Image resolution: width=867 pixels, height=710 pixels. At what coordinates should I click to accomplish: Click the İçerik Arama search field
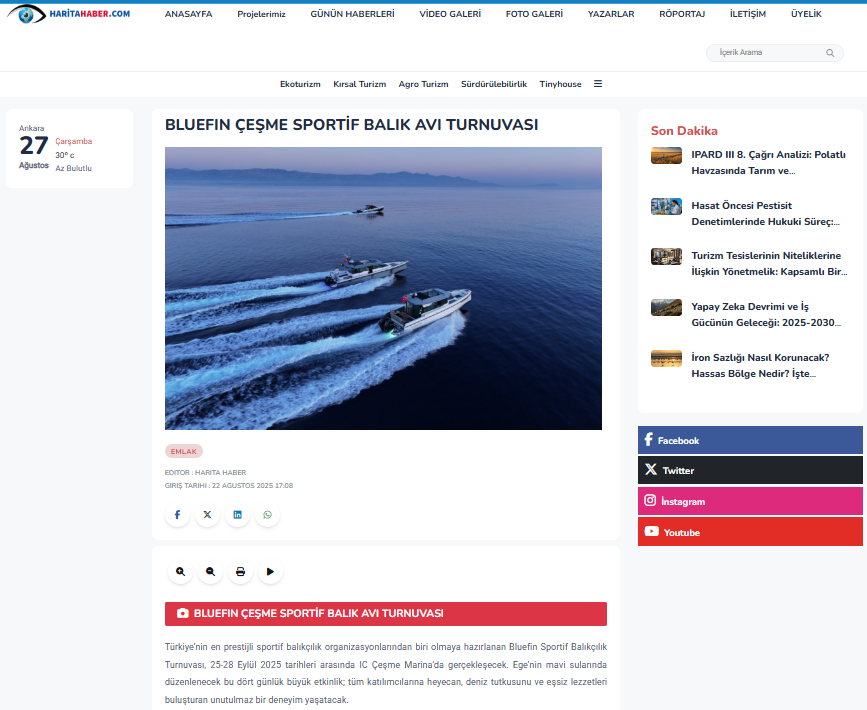765,53
